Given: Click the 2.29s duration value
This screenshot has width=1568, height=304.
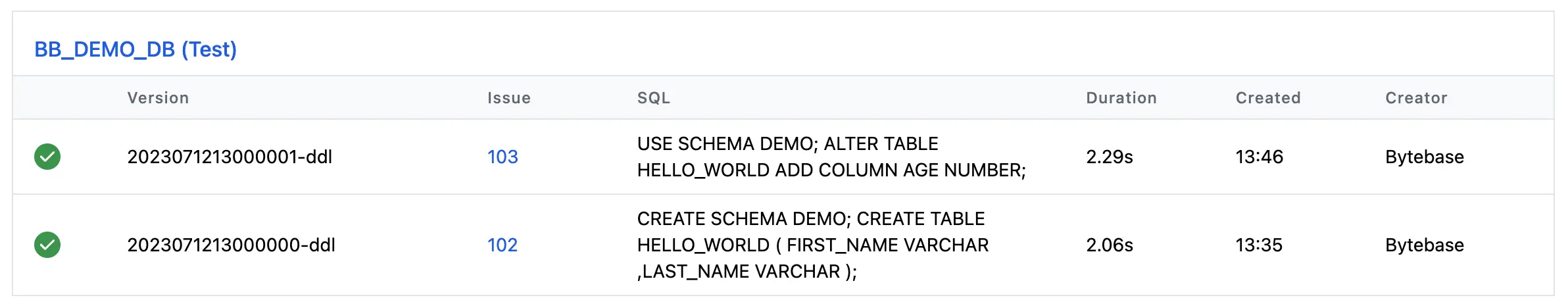Looking at the screenshot, I should pyautogui.click(x=1109, y=157).
